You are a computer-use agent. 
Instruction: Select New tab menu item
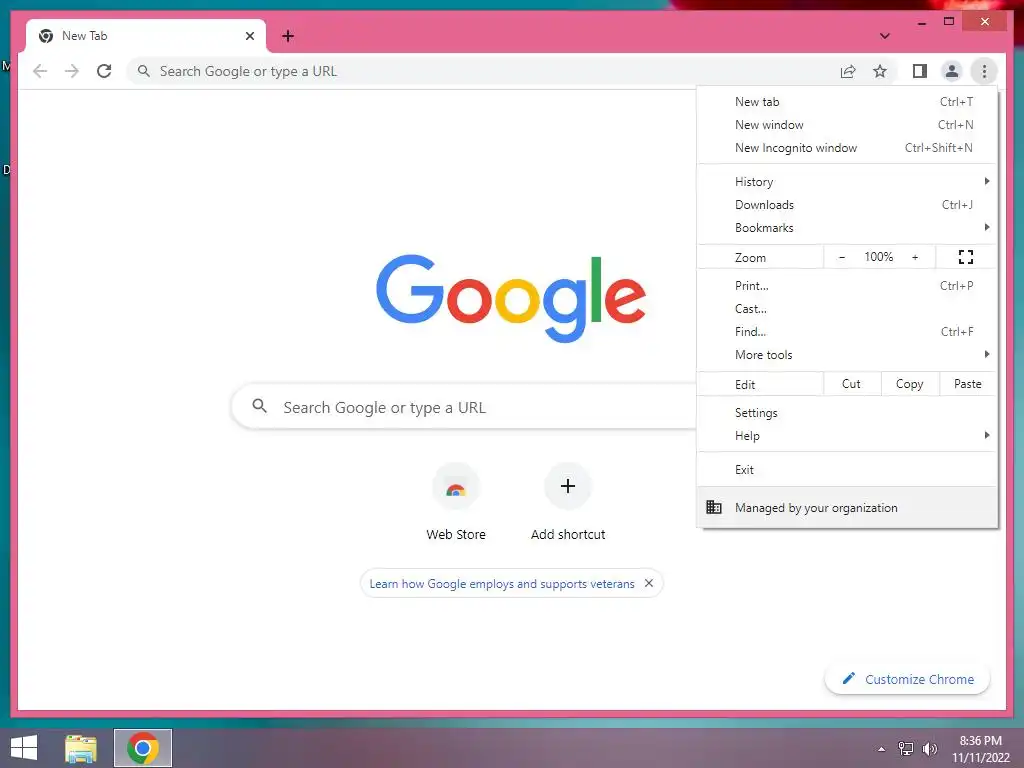pos(847,102)
